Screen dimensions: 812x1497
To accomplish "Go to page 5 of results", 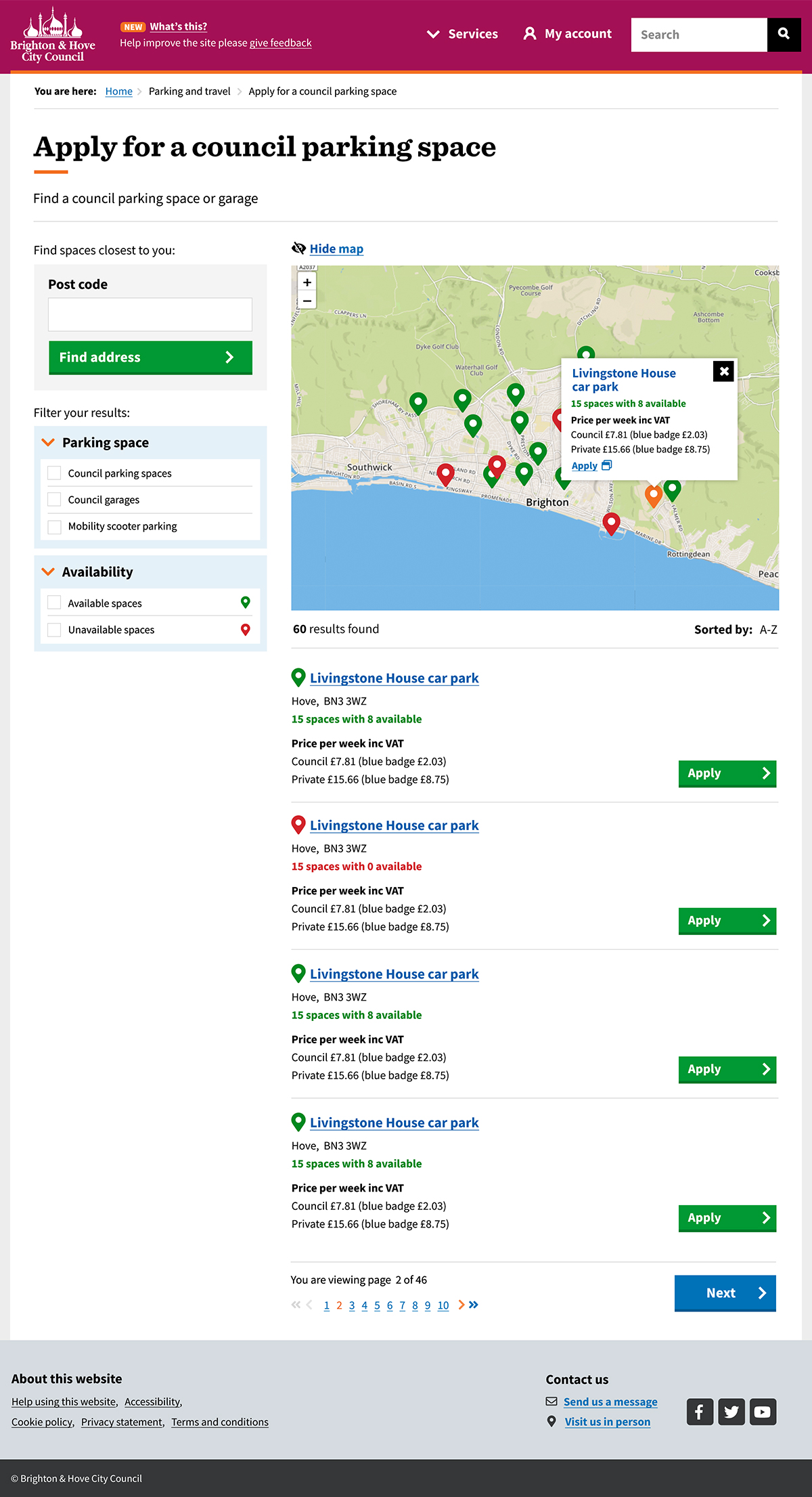I will [377, 1305].
